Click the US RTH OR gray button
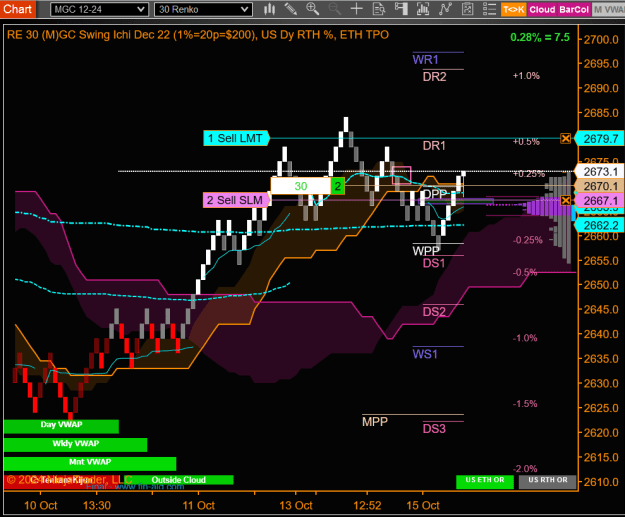 point(548,481)
